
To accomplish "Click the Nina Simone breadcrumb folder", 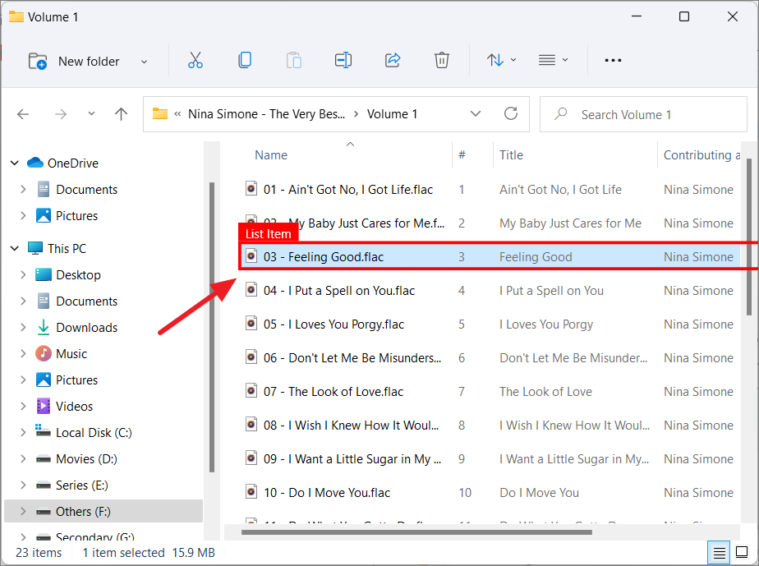I will click(x=266, y=114).
